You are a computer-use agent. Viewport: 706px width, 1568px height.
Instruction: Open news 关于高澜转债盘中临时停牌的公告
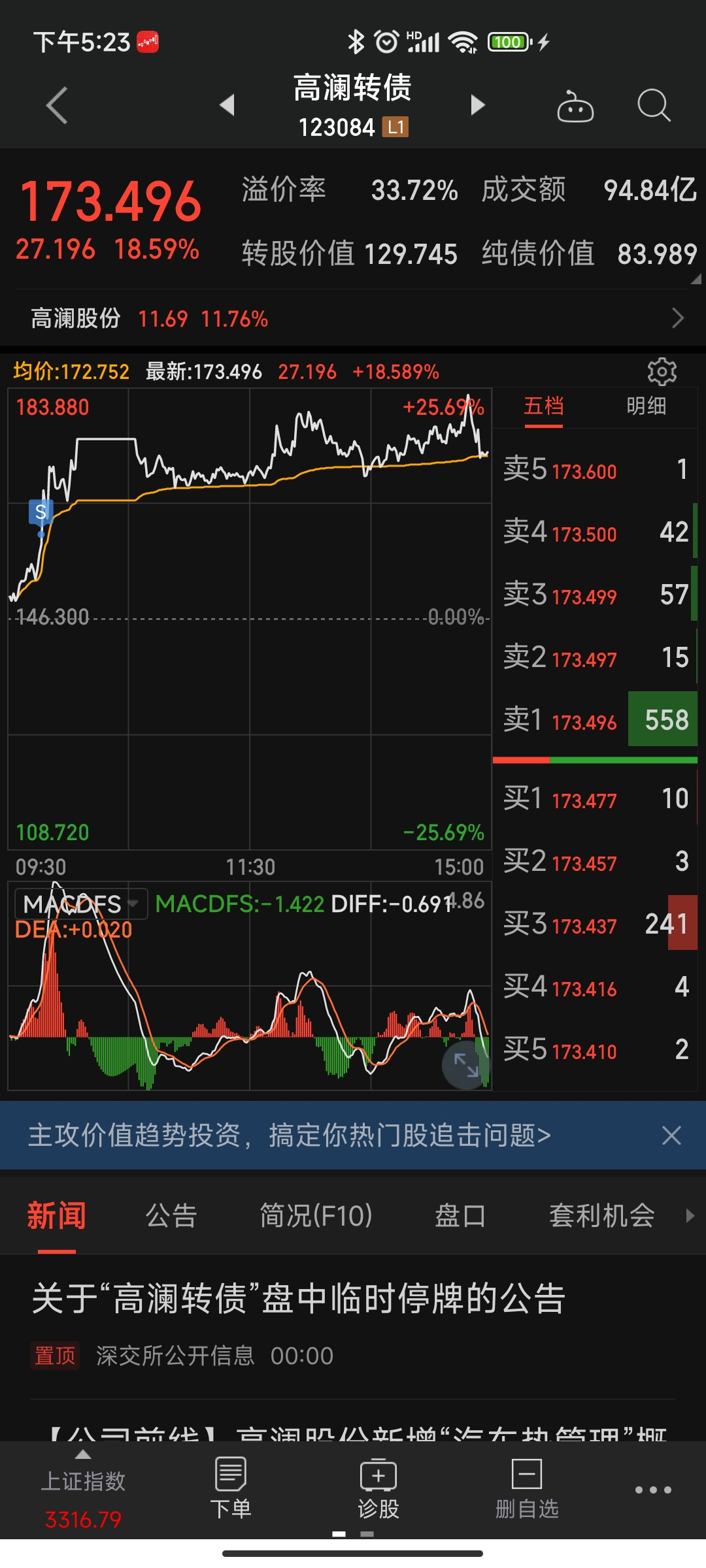[299, 1299]
